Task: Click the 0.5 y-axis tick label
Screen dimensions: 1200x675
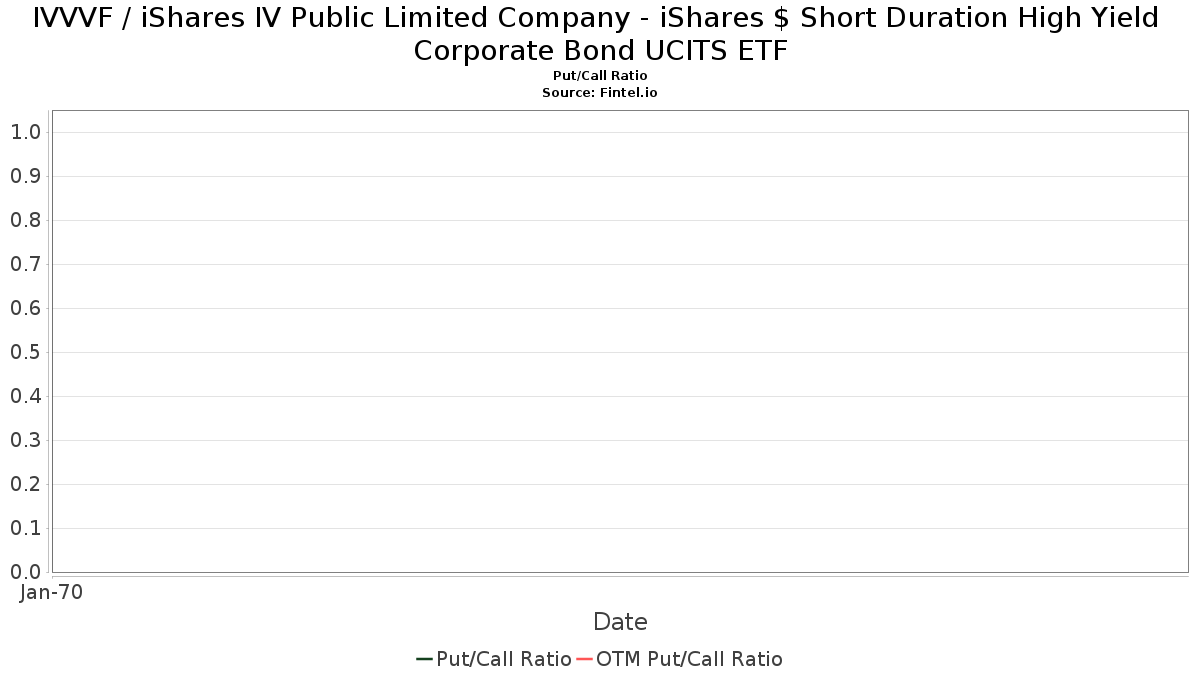Action: click(x=25, y=352)
